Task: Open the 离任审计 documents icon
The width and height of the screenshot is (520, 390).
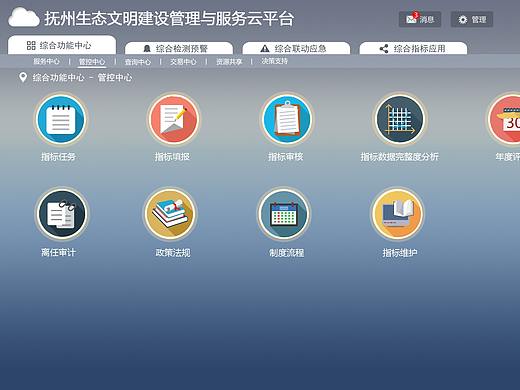Action: point(62,214)
